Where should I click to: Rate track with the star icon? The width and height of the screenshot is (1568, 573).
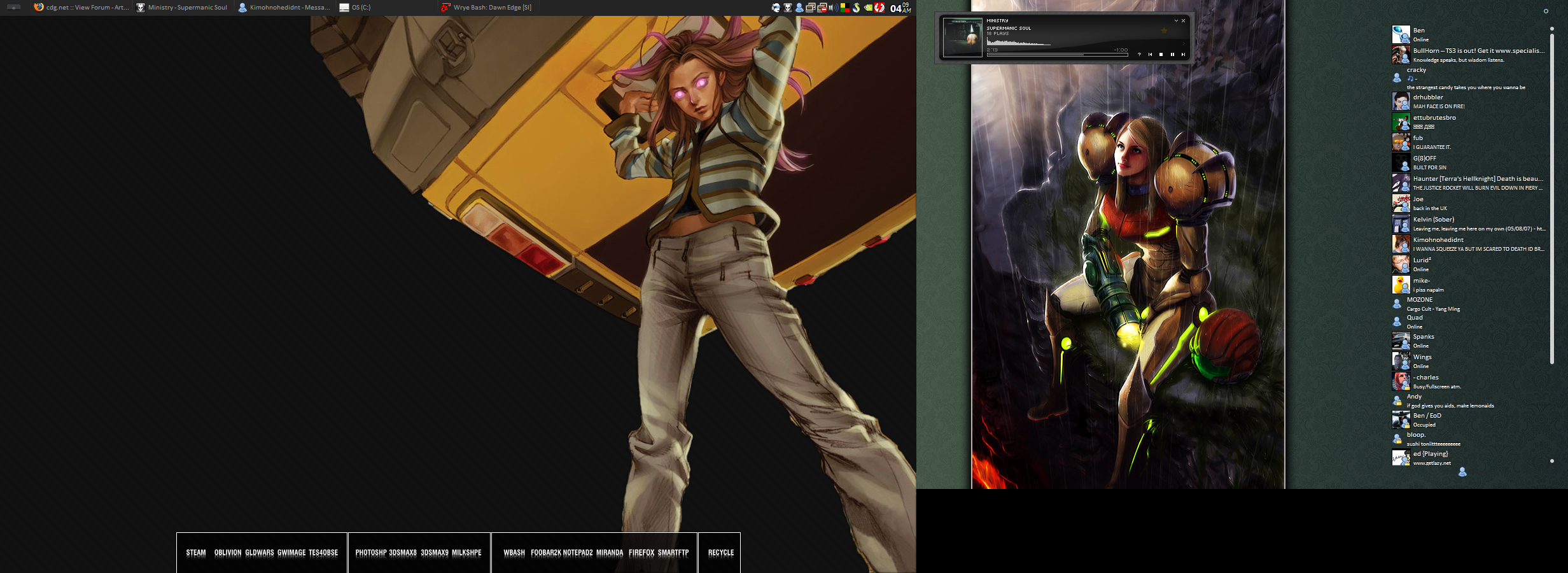coord(1164,31)
